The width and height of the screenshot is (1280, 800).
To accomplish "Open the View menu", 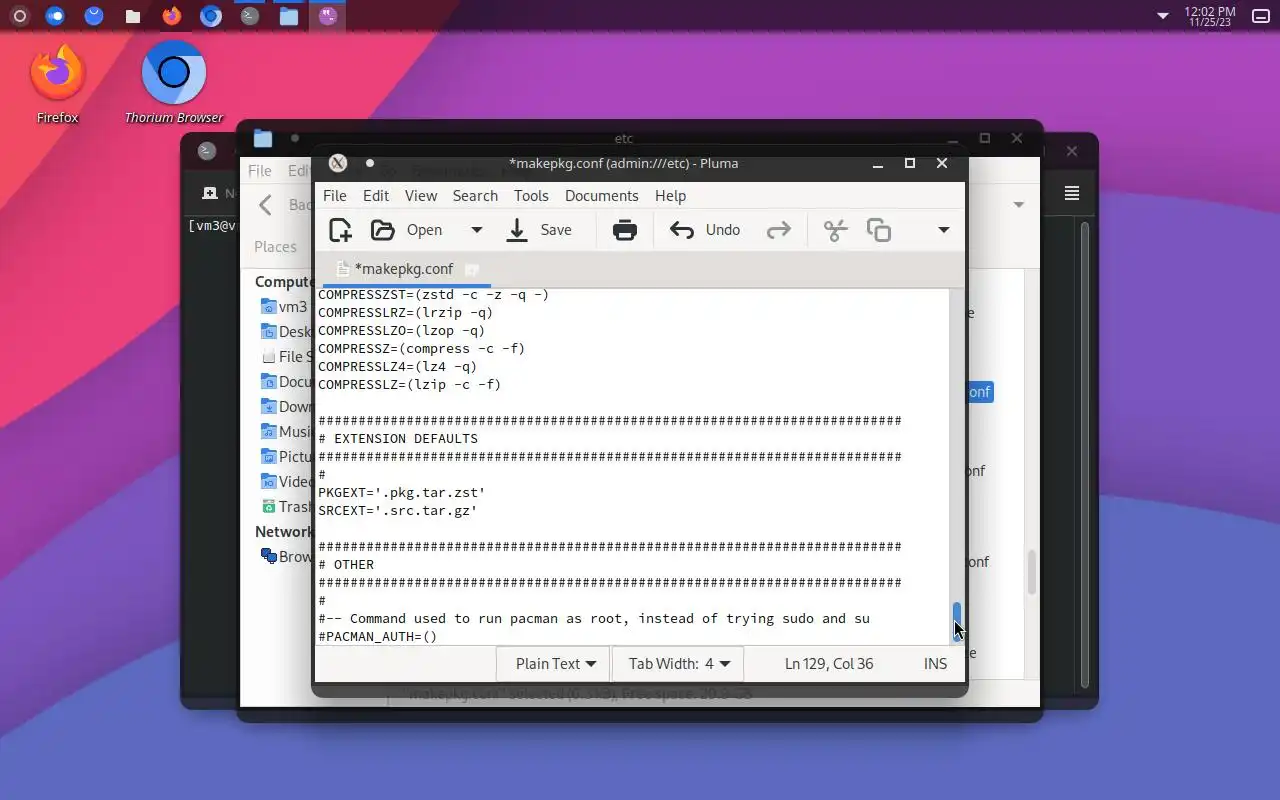I will pos(421,195).
